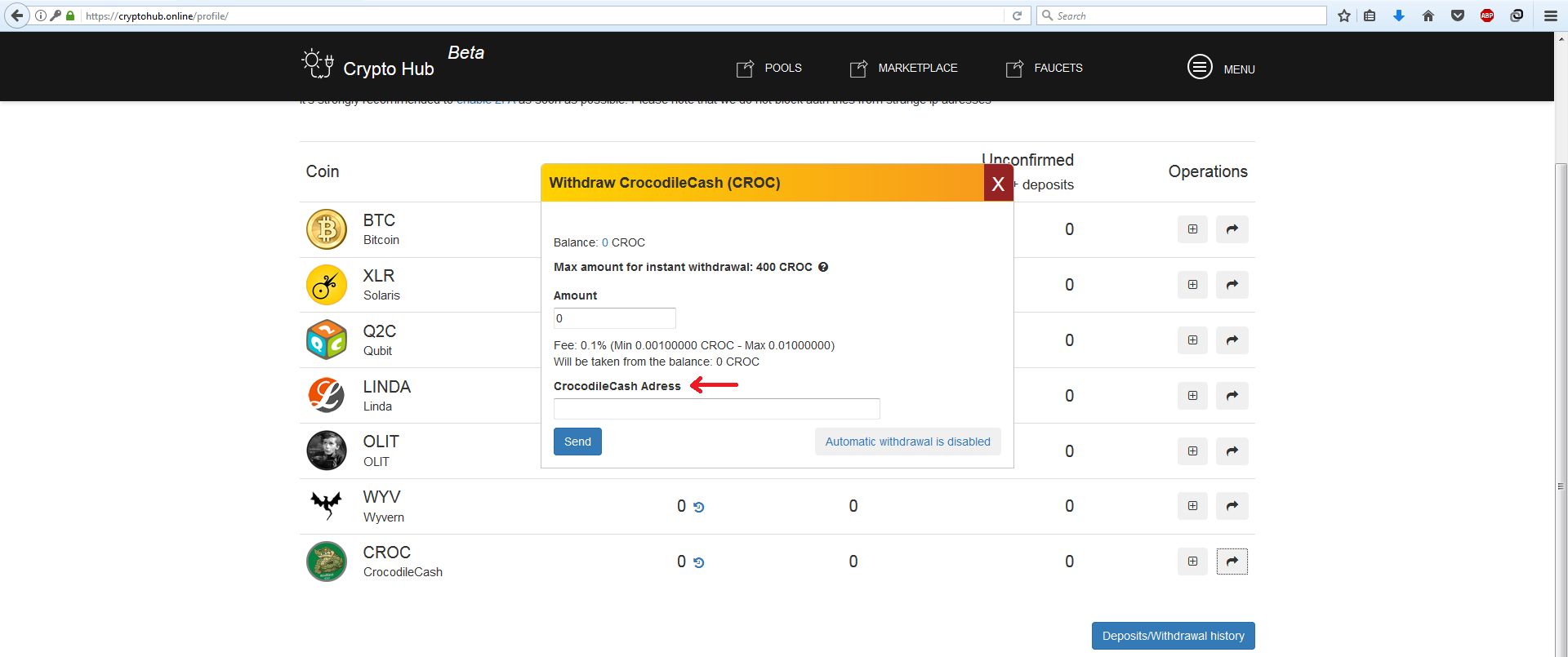1568x657 pixels.
Task: Click the WYV deposit plus icon
Action: 1192,506
